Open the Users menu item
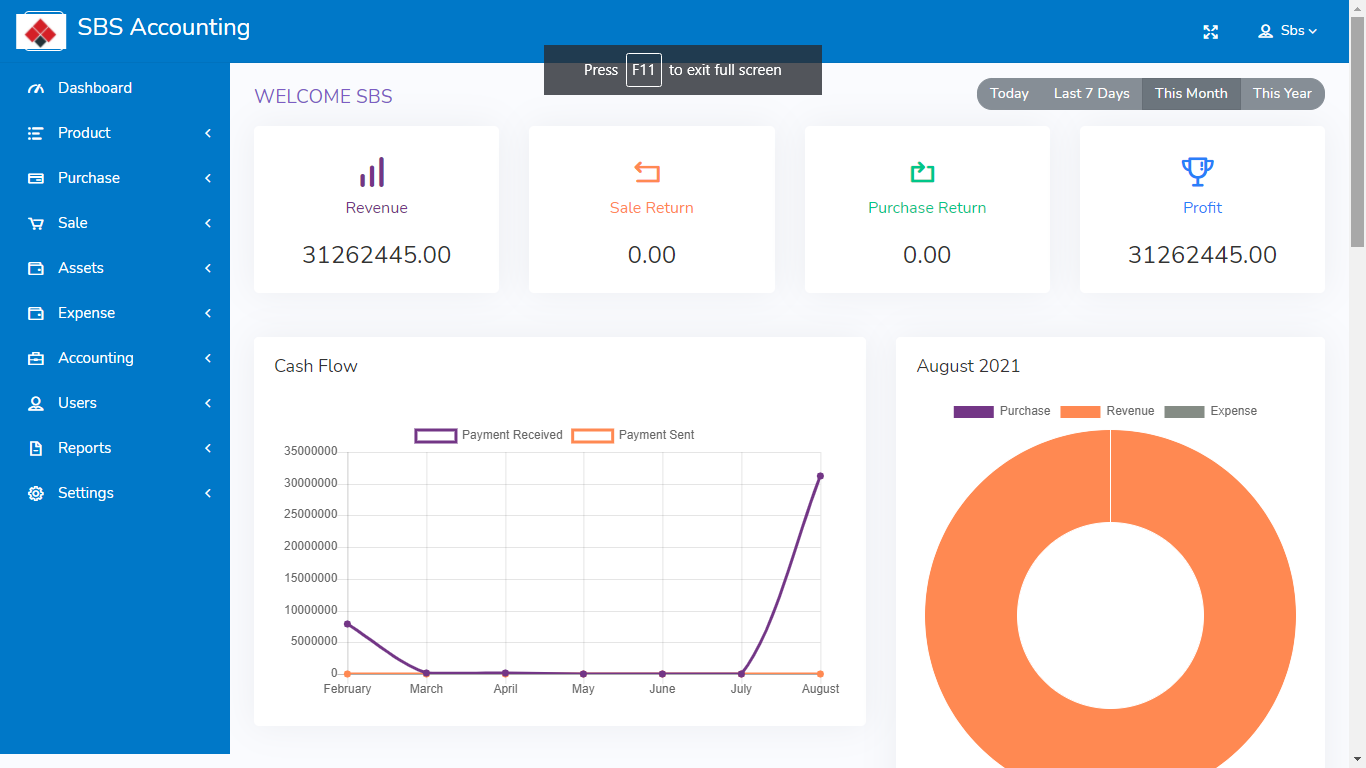 click(115, 403)
